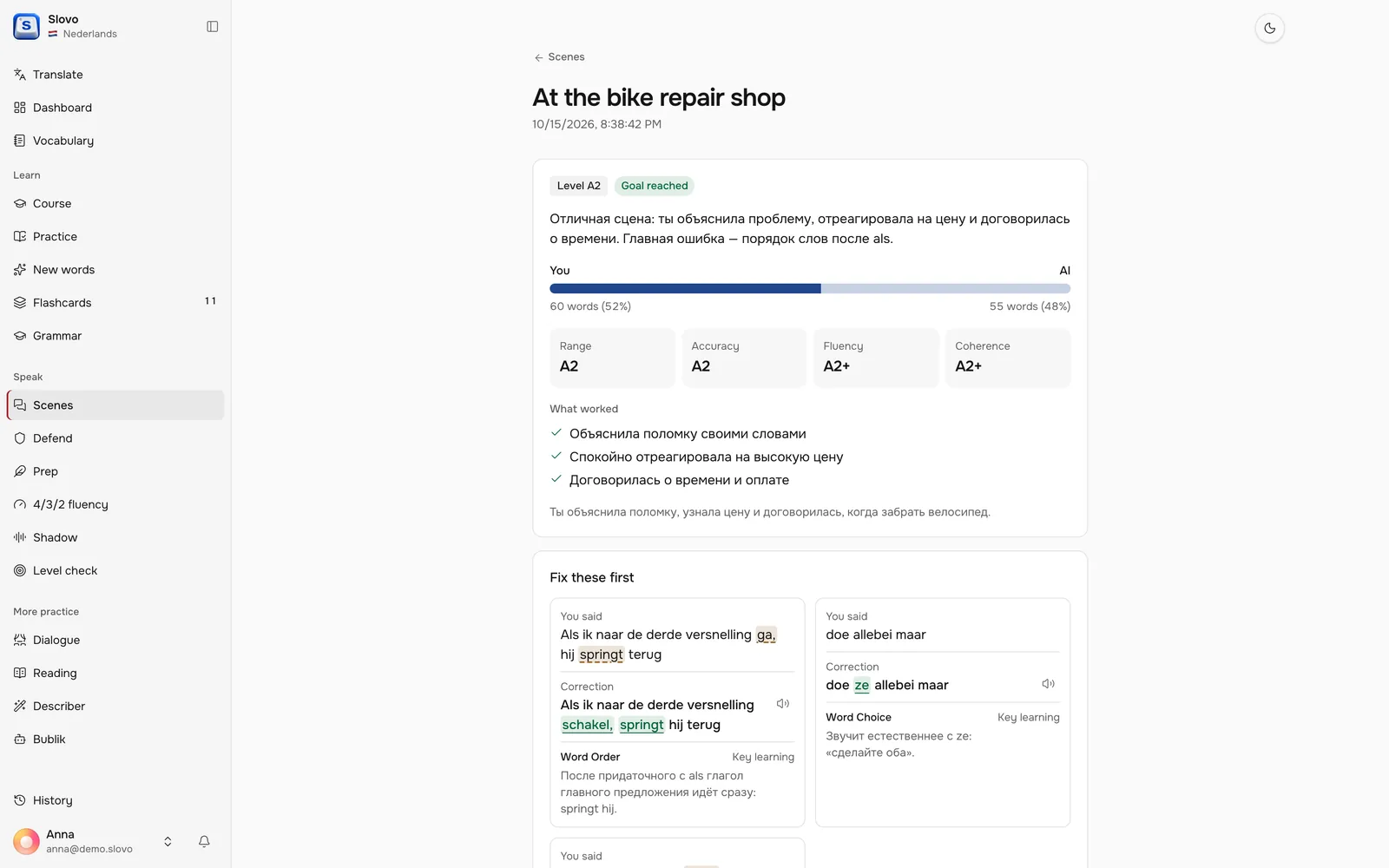Expand Anna's account switcher chevrons

pos(168,841)
